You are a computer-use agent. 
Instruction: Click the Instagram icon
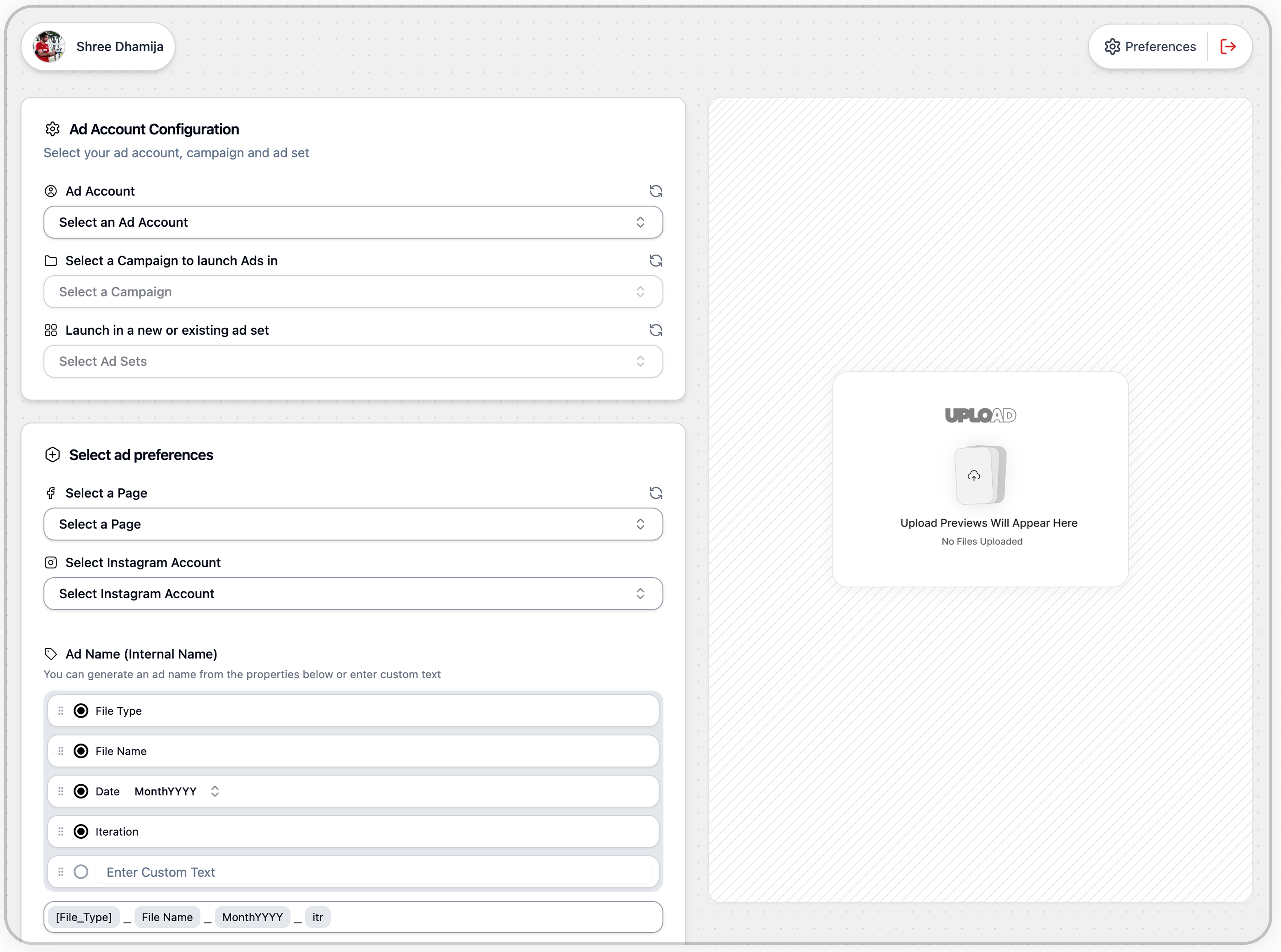[51, 563]
